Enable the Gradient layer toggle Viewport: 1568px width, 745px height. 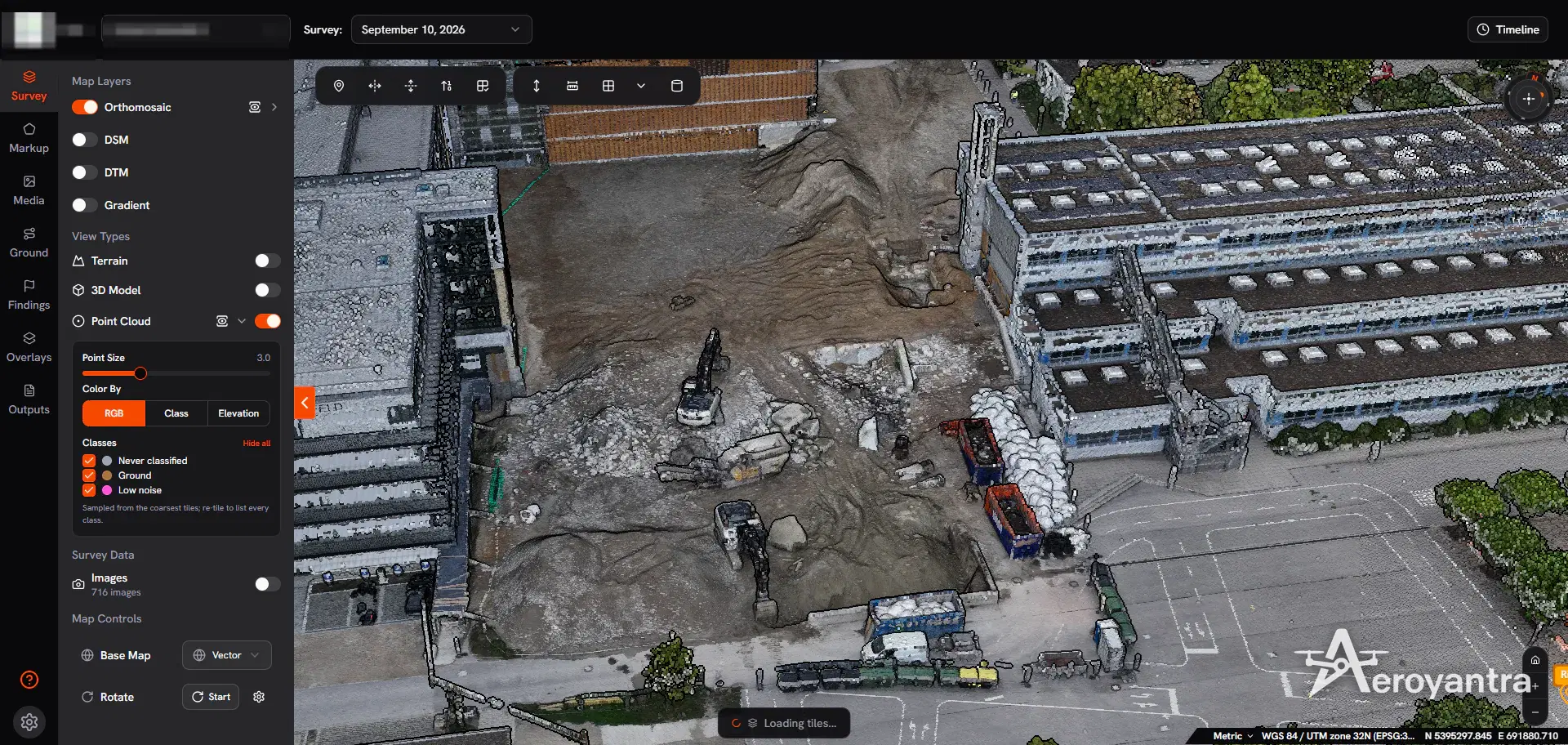pyautogui.click(x=85, y=205)
